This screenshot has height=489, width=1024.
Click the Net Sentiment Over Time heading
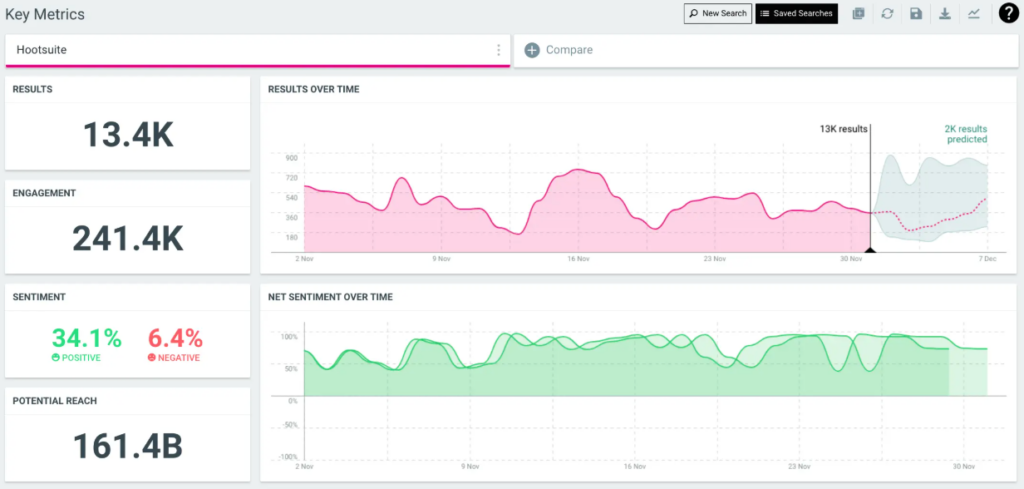(330, 297)
